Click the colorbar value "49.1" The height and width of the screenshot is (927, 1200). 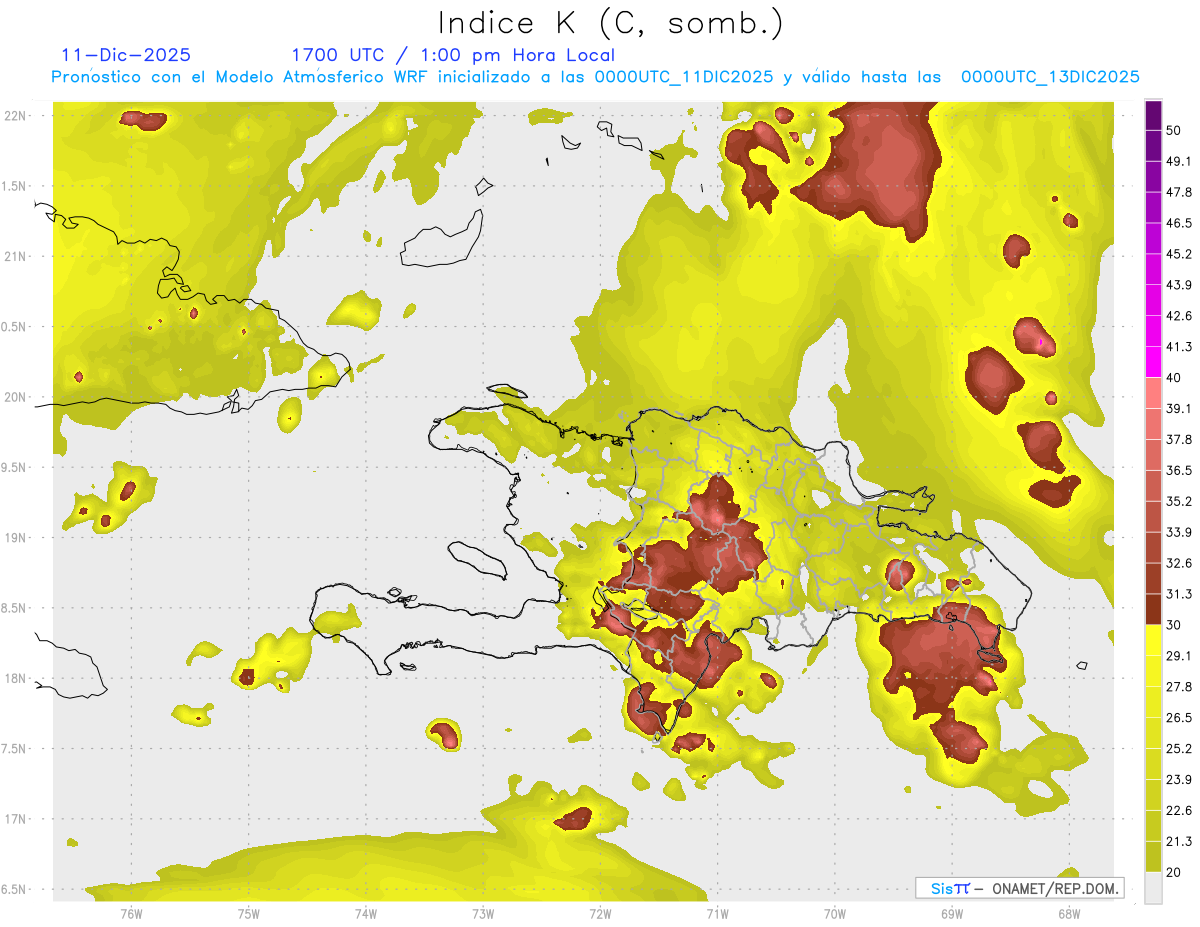1179,161
